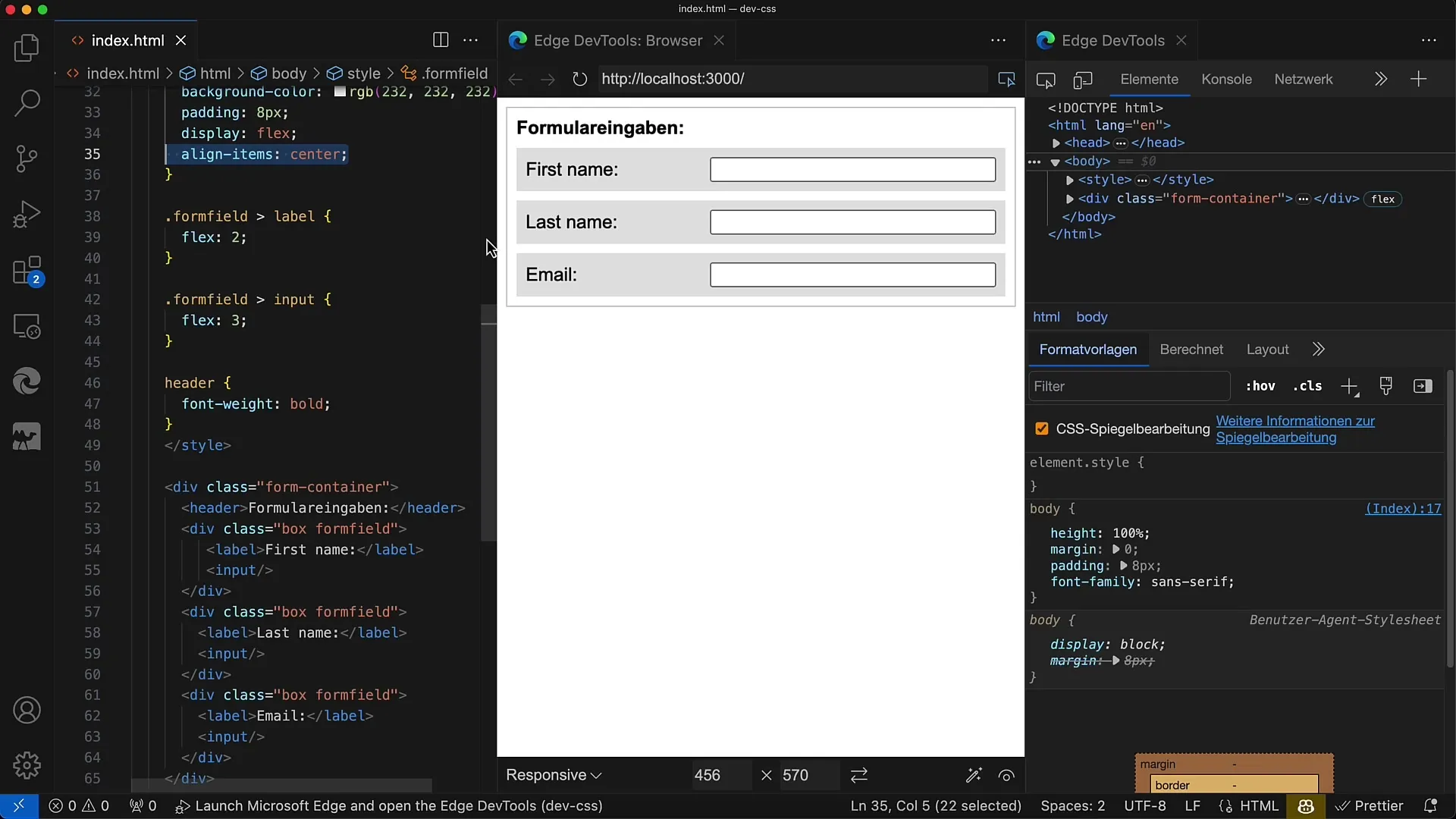The image size is (1456, 819).
Task: Open notifications bell in status bar
Action: (1430, 805)
